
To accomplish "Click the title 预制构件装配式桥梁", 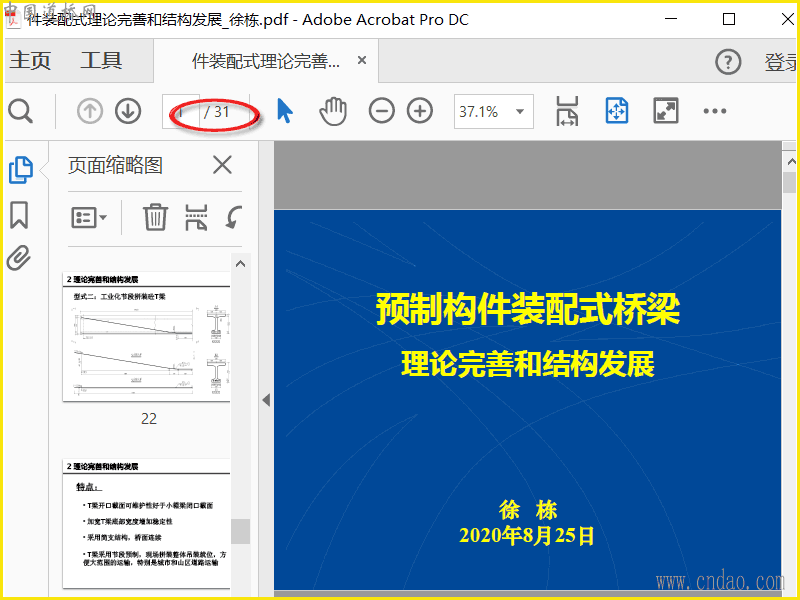I will pos(528,309).
